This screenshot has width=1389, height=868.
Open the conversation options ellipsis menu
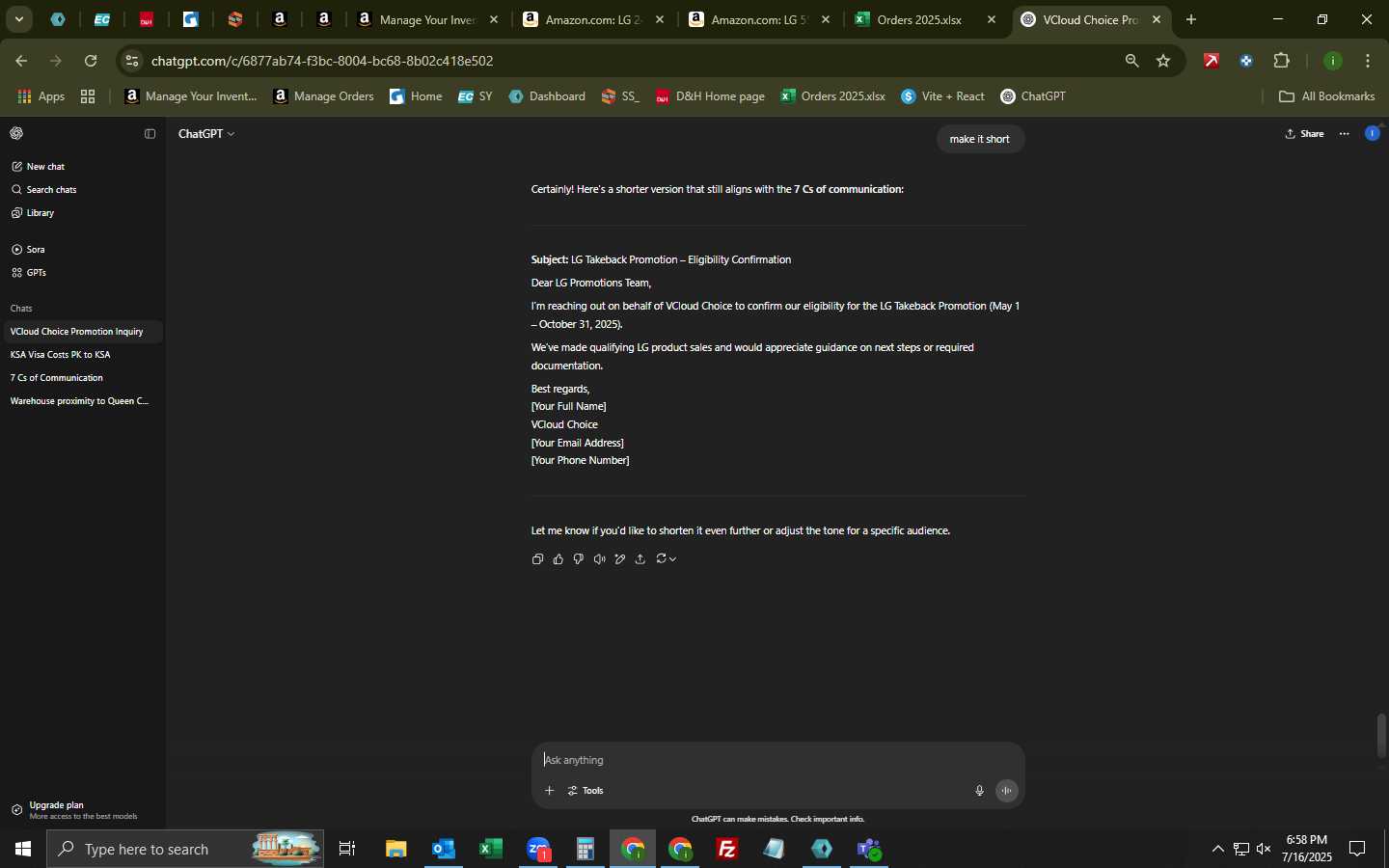pyautogui.click(x=1345, y=134)
